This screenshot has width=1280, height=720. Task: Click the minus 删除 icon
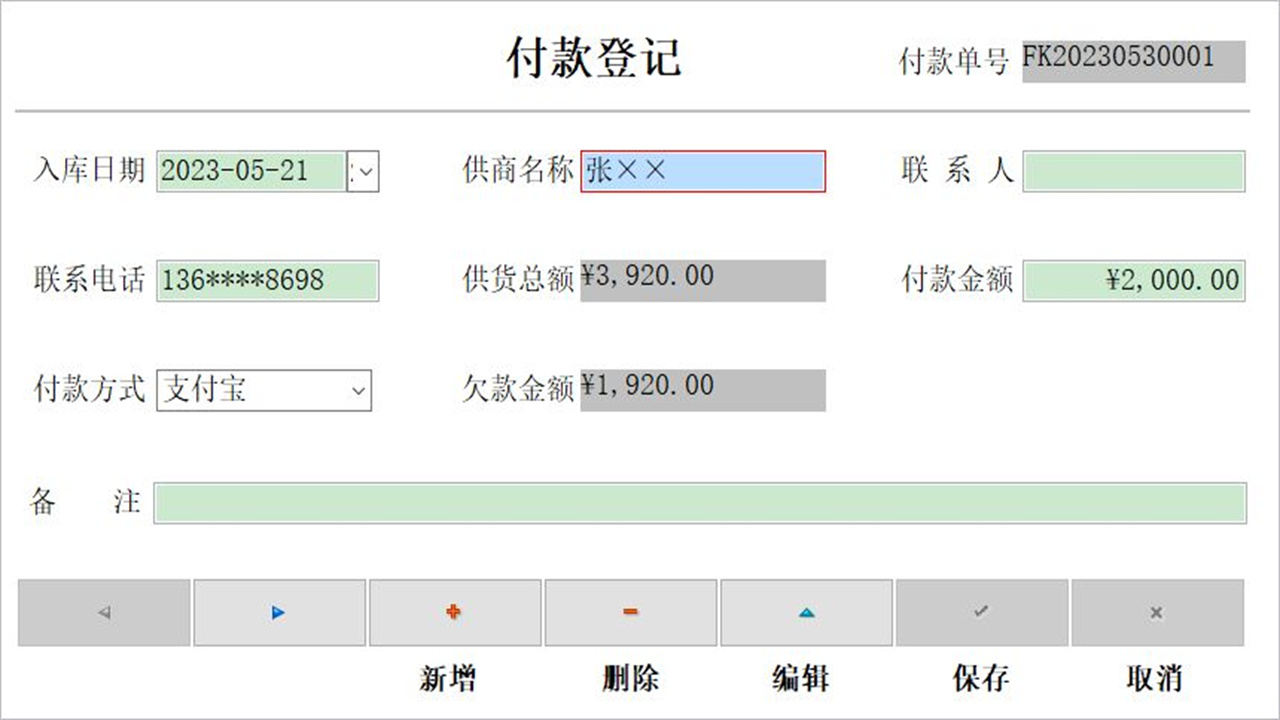pos(630,612)
